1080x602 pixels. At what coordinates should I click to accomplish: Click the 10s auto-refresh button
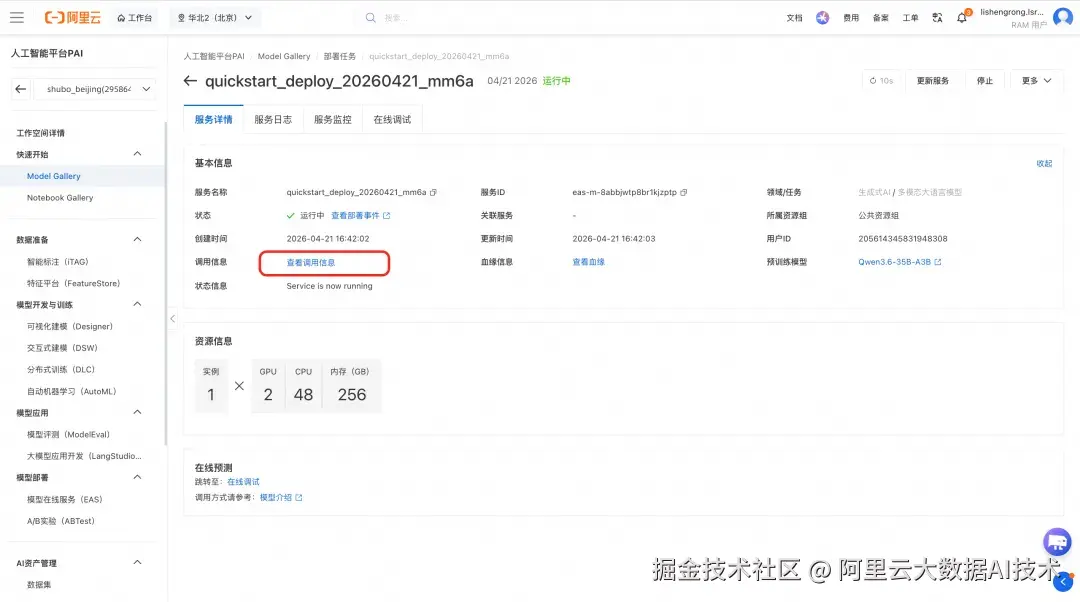(x=881, y=81)
